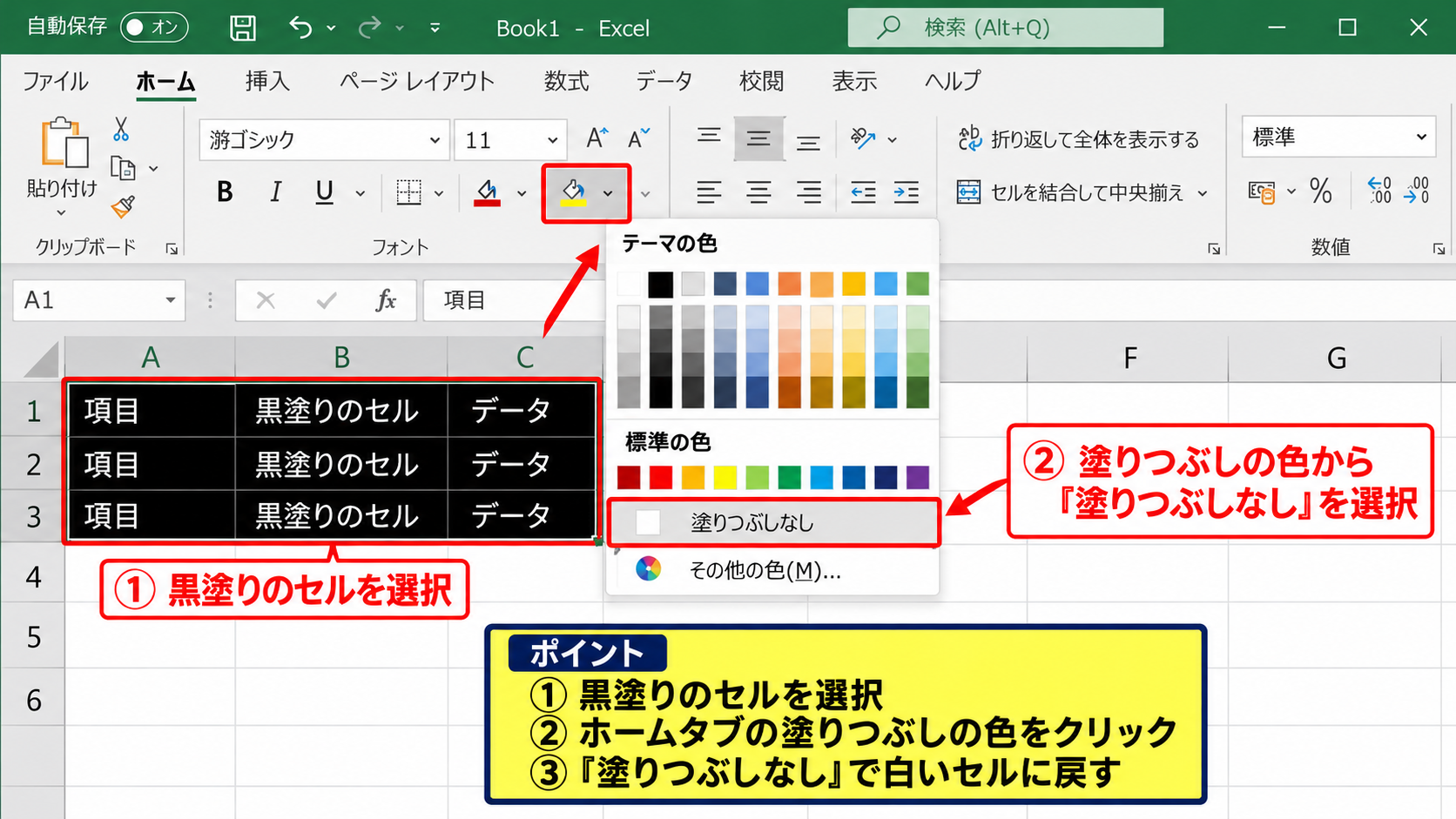1456x819 pixels.
Task: Open clipboard group dialog launcher
Action: [172, 249]
